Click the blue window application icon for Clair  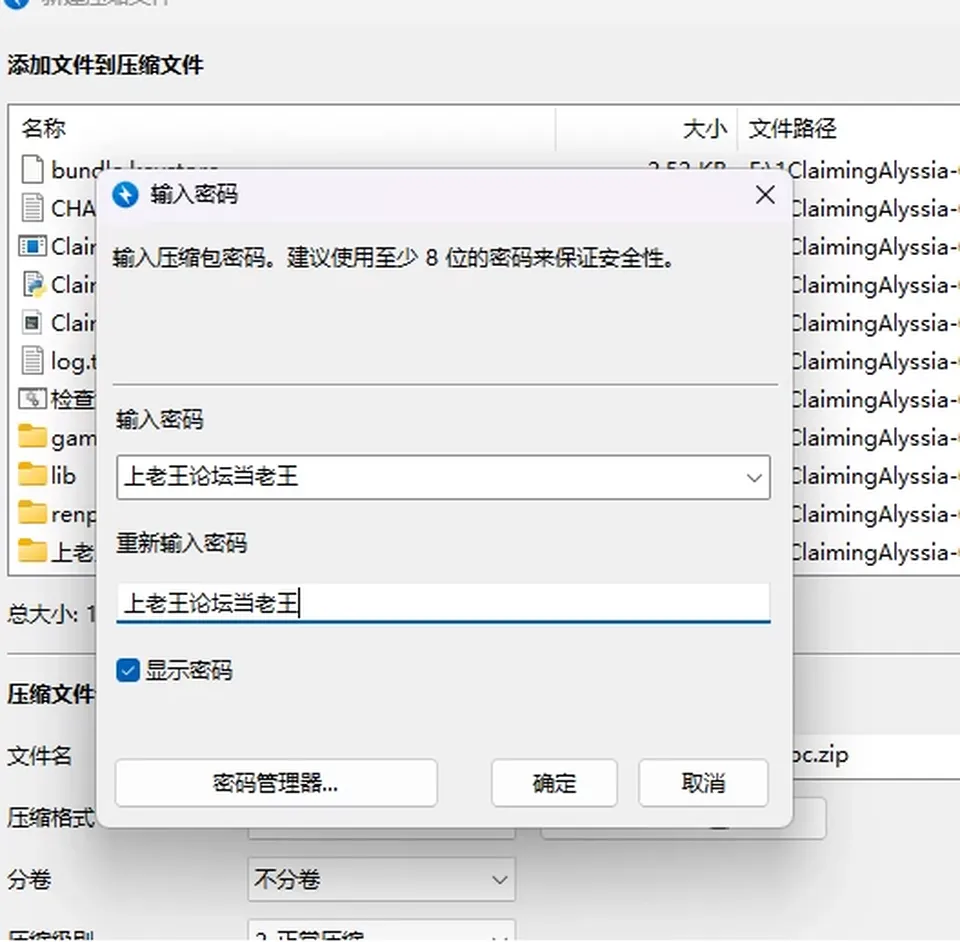click(x=32, y=246)
